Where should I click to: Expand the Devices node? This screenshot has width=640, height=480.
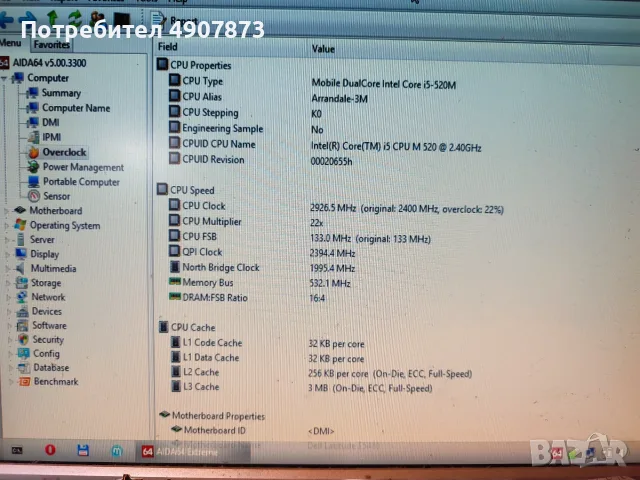(x=9, y=312)
